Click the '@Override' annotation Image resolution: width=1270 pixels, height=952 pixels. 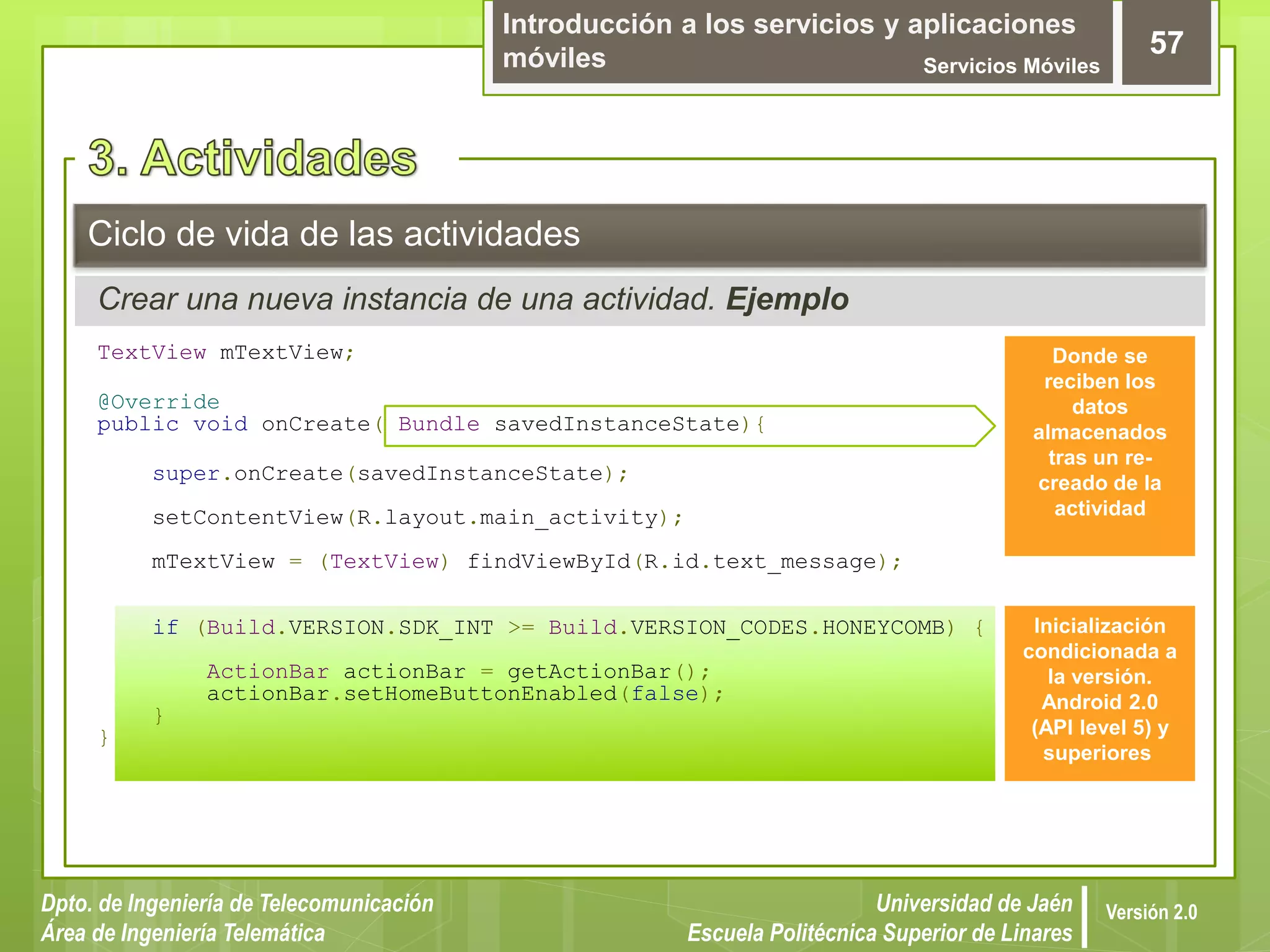coord(159,402)
